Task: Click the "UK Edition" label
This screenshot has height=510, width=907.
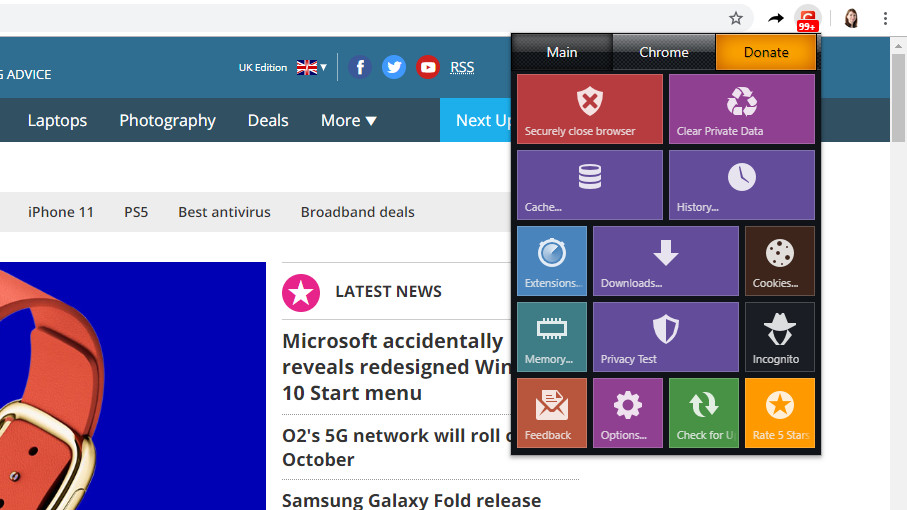Action: (x=263, y=67)
